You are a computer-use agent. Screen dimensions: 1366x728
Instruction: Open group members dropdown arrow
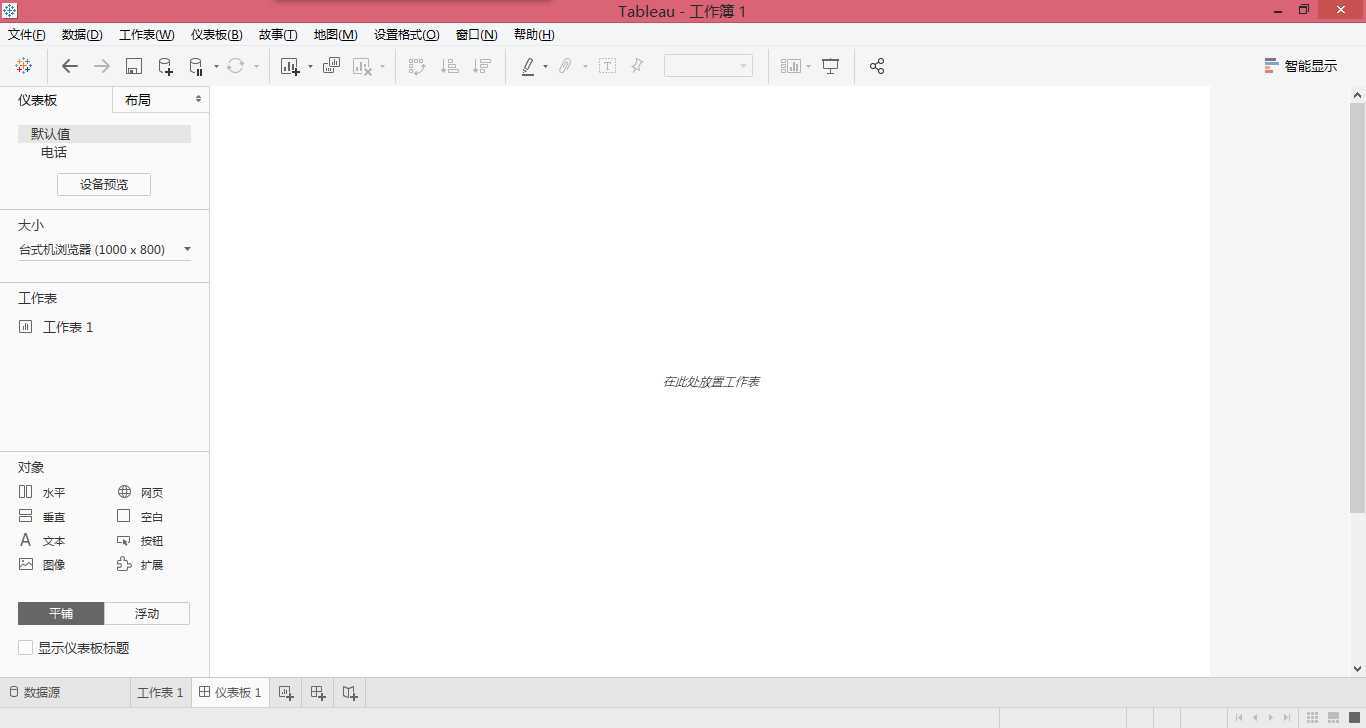pos(585,67)
